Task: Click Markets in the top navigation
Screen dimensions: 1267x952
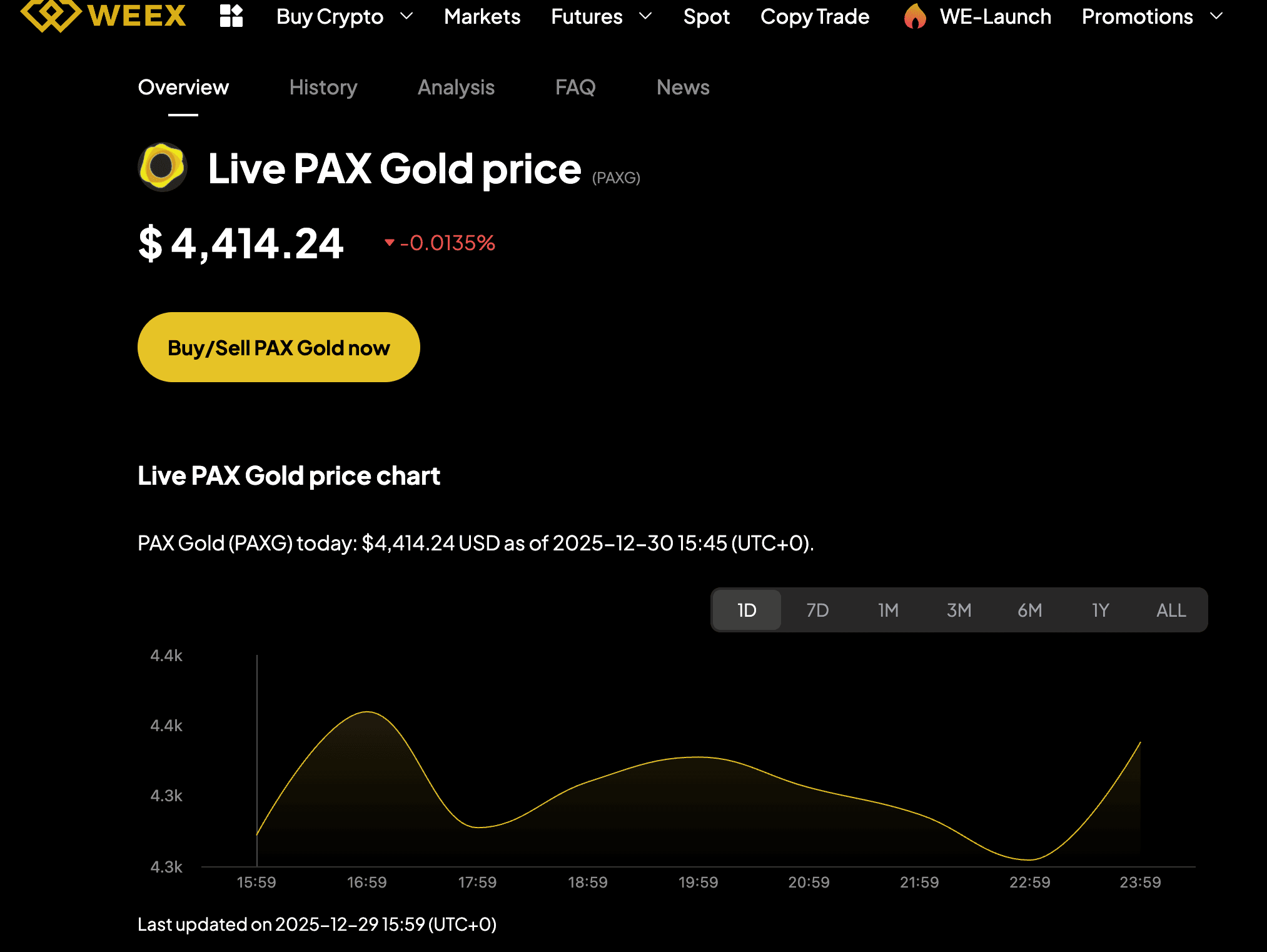Action: (x=482, y=17)
